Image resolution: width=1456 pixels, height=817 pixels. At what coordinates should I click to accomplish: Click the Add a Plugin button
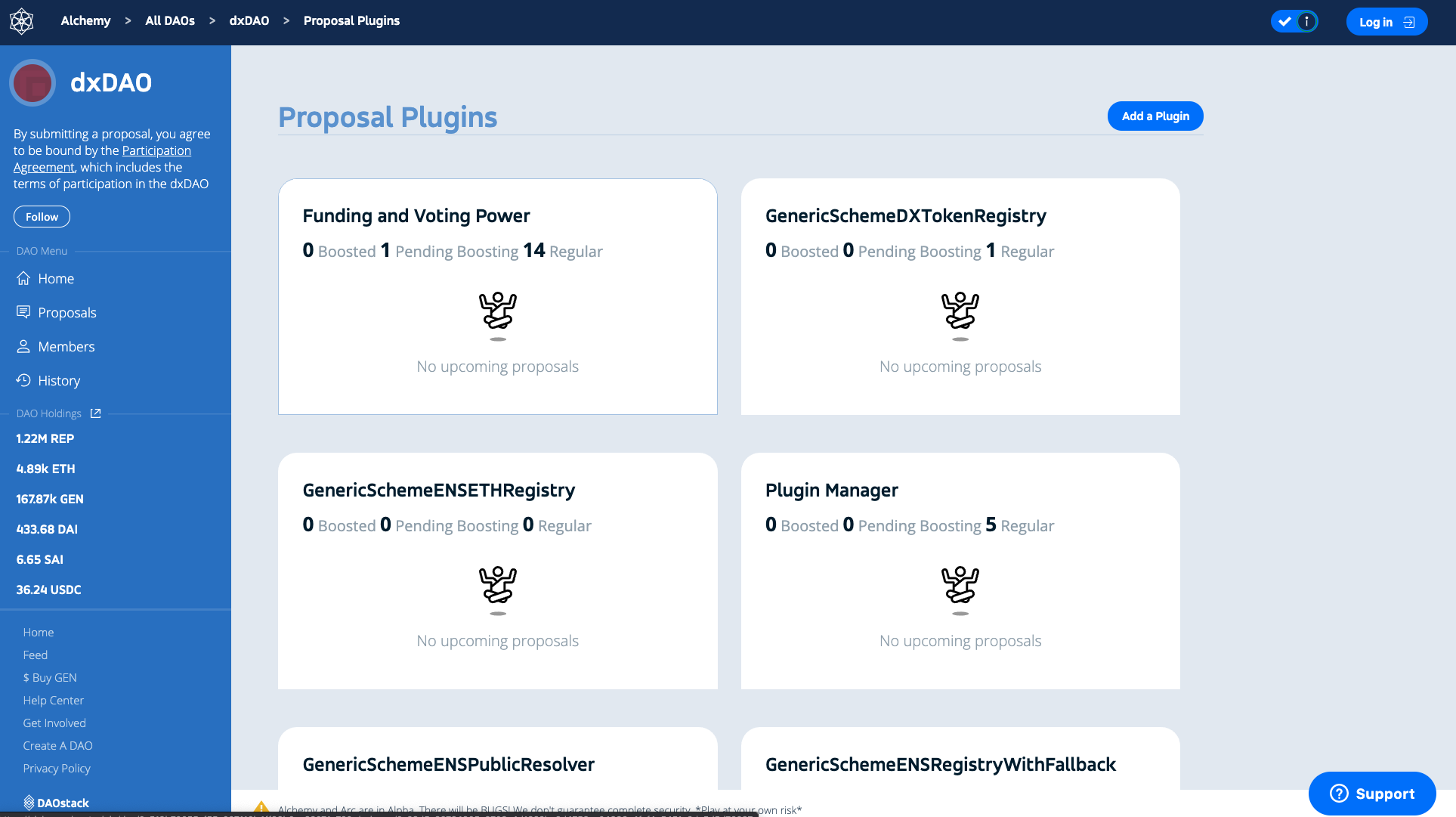click(x=1155, y=116)
